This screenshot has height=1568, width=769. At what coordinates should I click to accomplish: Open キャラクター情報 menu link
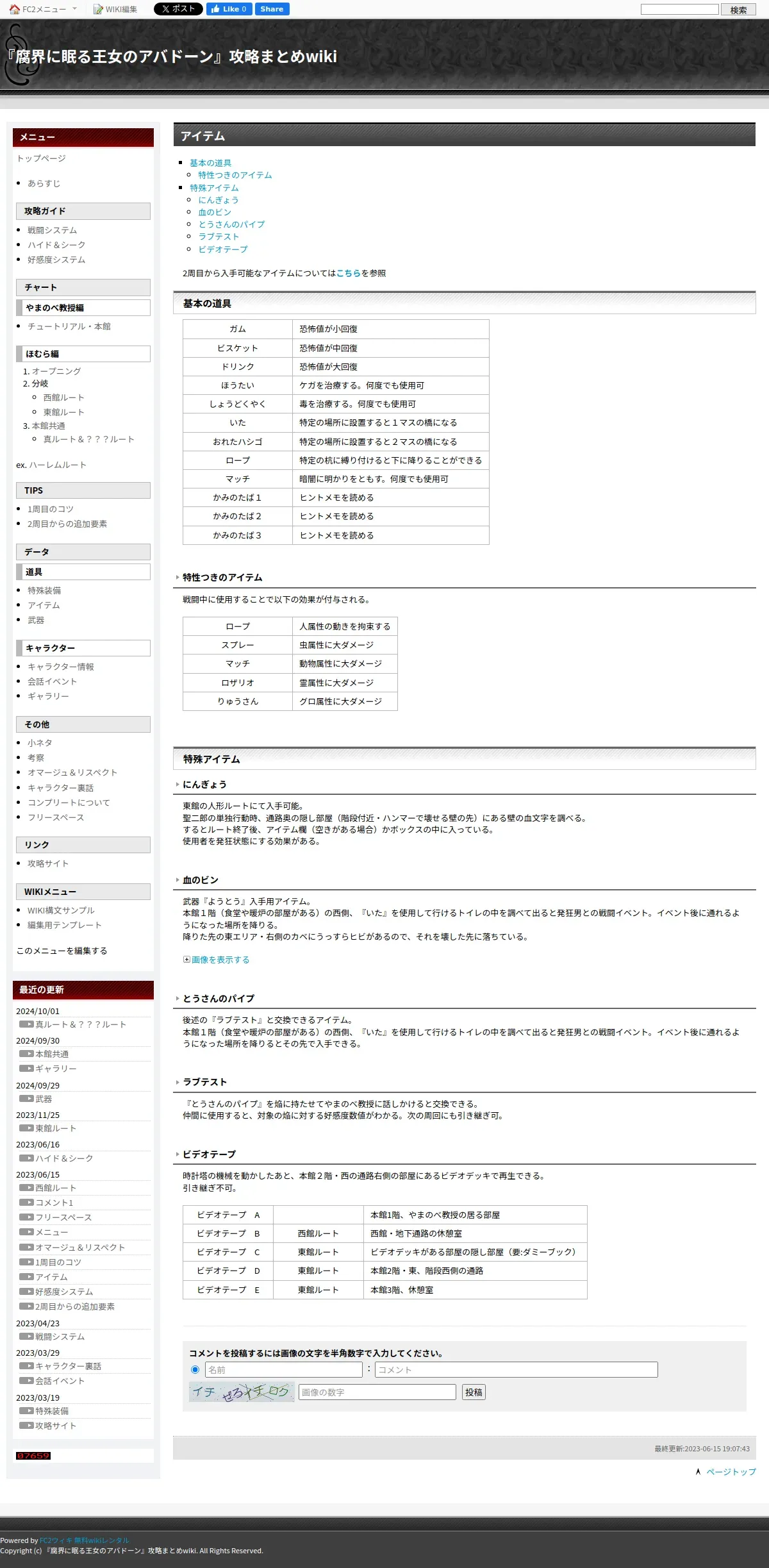[x=61, y=667]
